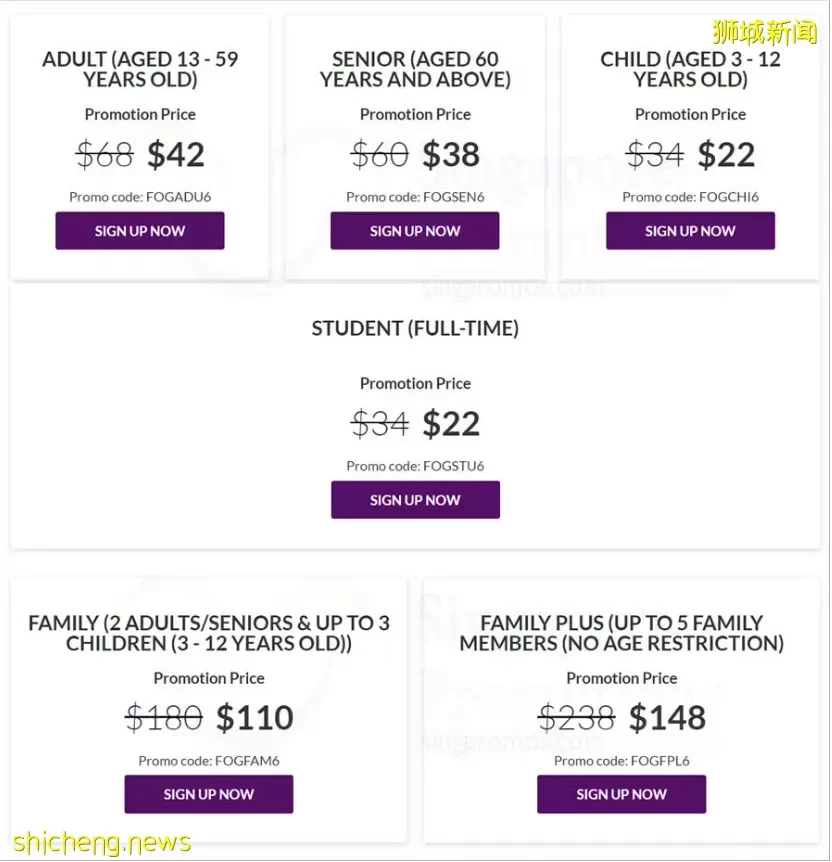The width and height of the screenshot is (832, 862).
Task: Click the $148 Family Plus promotion price
Action: click(667, 717)
